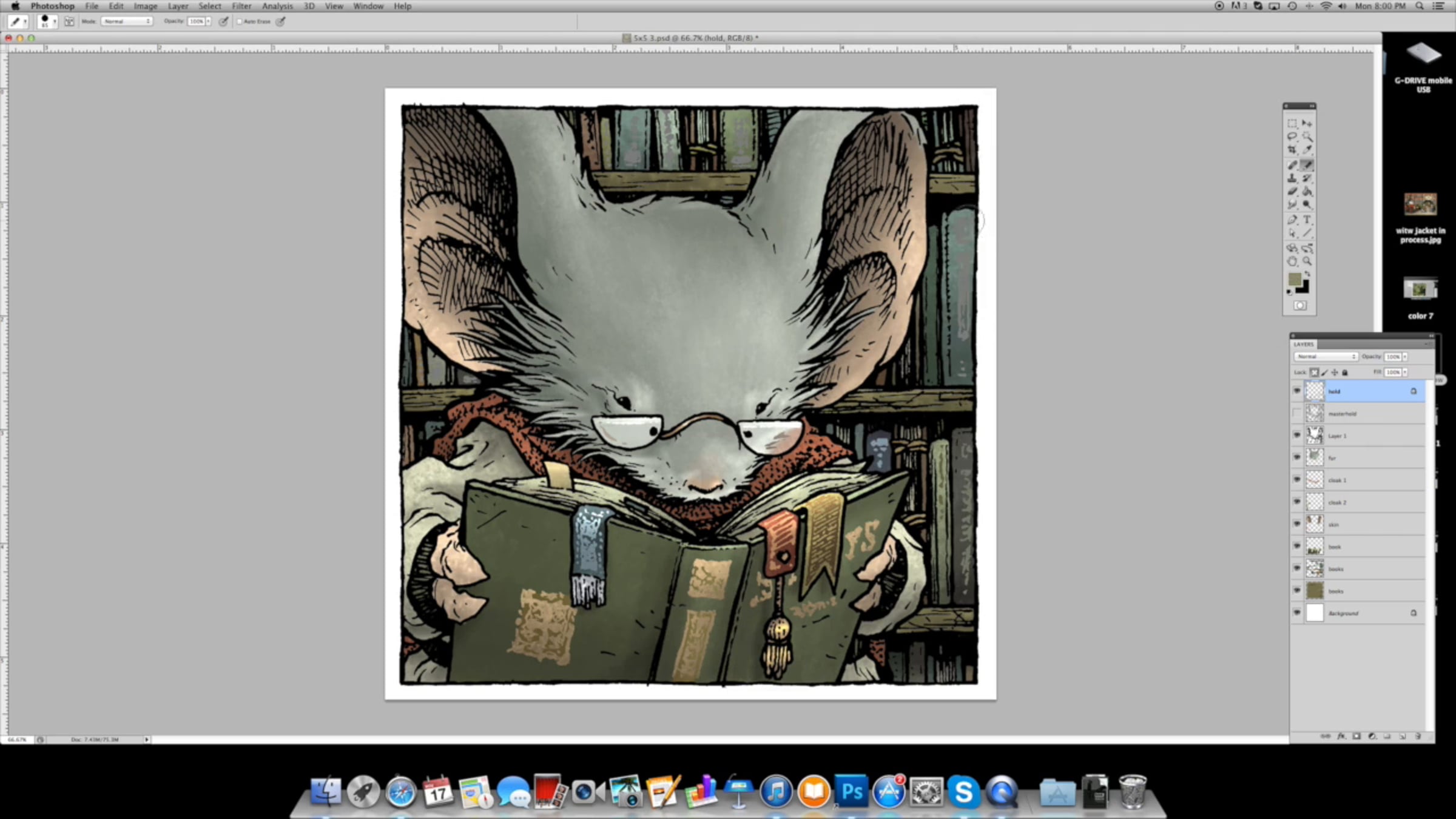
Task: Select the Paint Bucket tool
Action: click(x=1307, y=192)
